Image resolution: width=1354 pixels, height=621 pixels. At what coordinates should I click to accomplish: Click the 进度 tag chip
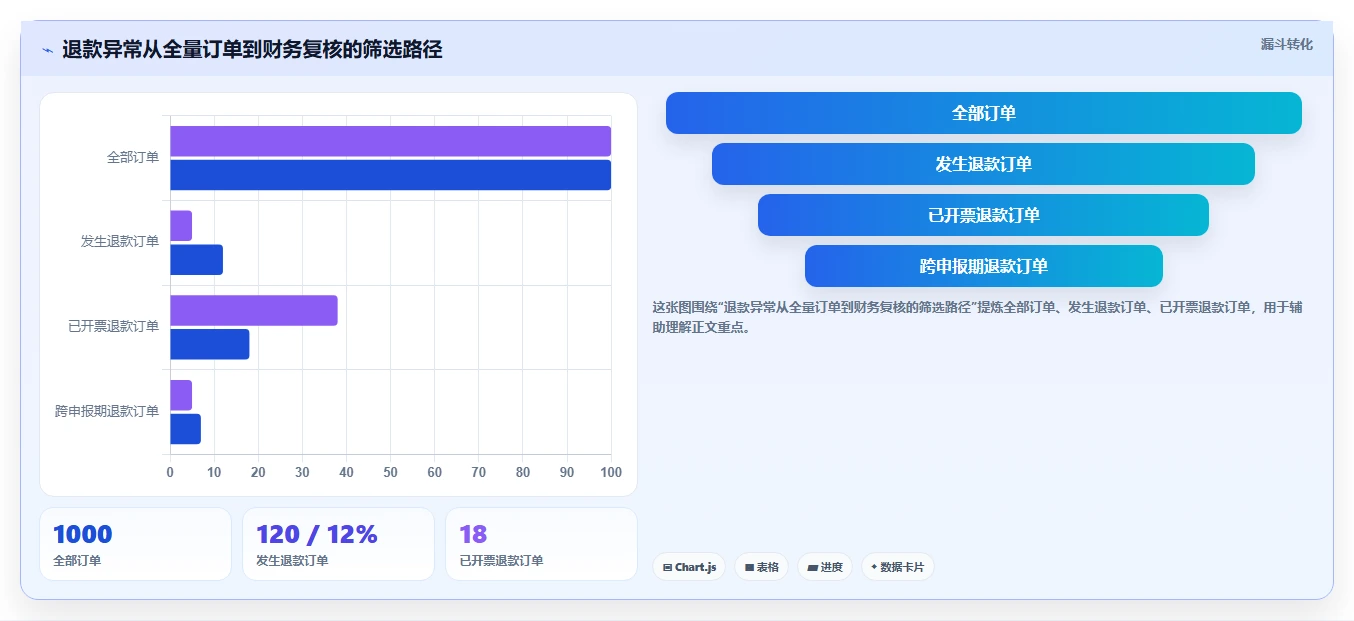click(825, 567)
